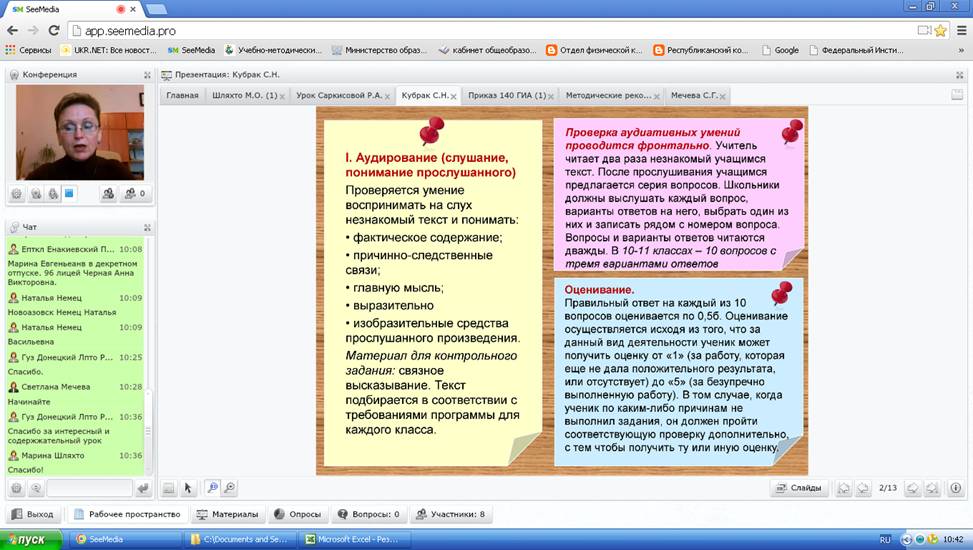Open chat settings gear icon
The height and width of the screenshot is (550, 973).
tap(17, 489)
